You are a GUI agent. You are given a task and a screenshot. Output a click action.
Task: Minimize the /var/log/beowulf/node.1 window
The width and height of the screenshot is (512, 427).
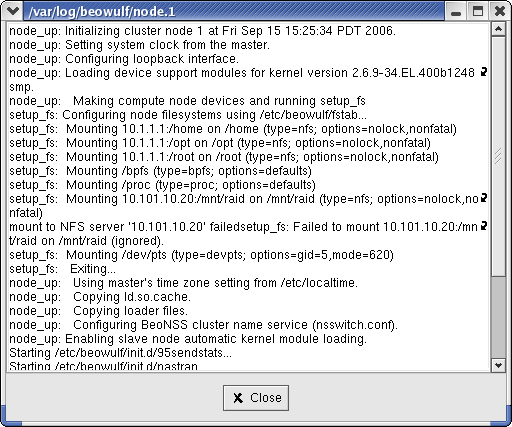(456, 11)
